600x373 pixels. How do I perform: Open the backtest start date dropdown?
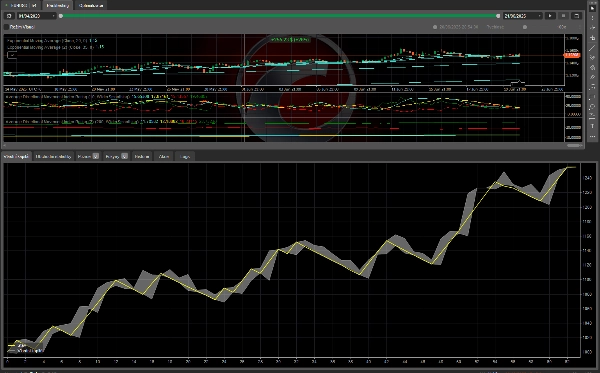point(37,16)
